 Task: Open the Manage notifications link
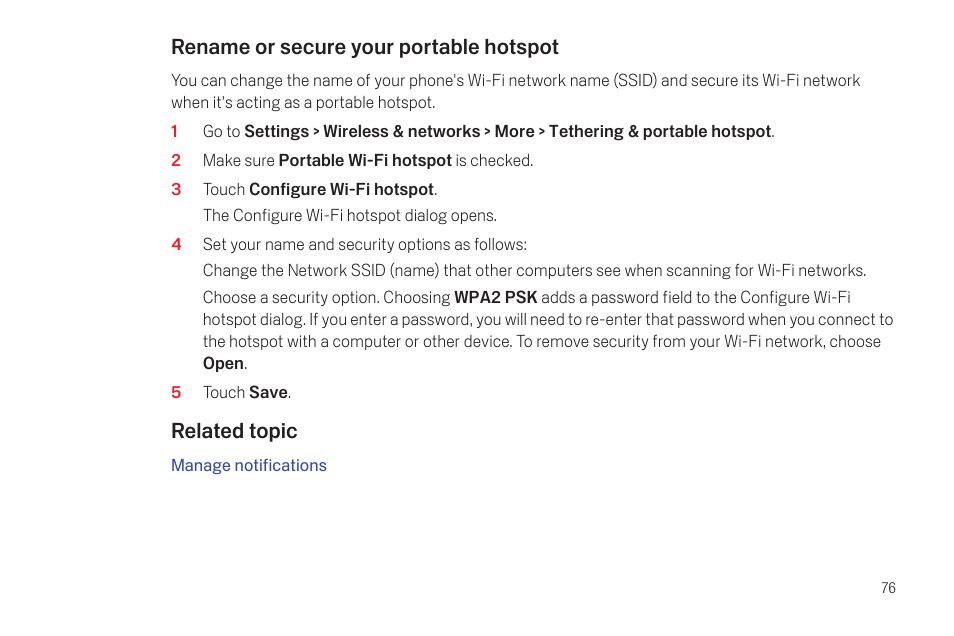pyautogui.click(x=248, y=466)
